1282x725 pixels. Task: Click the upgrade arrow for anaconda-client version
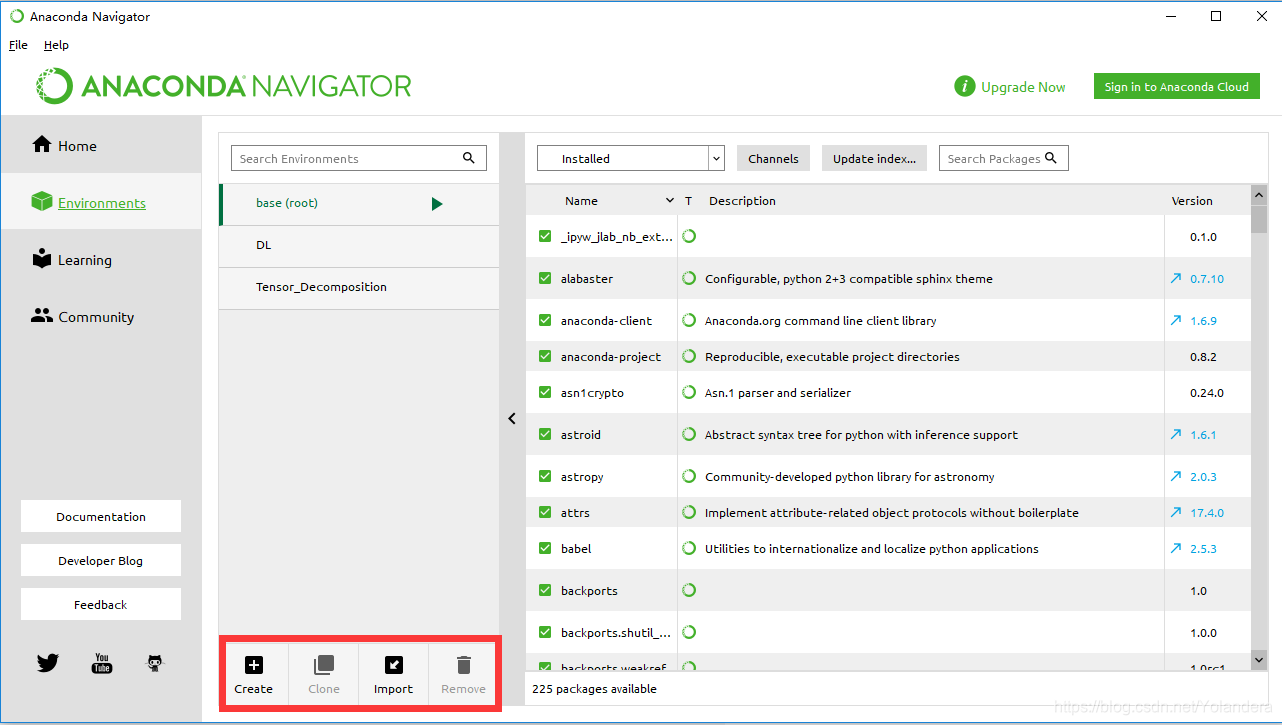(x=1176, y=321)
